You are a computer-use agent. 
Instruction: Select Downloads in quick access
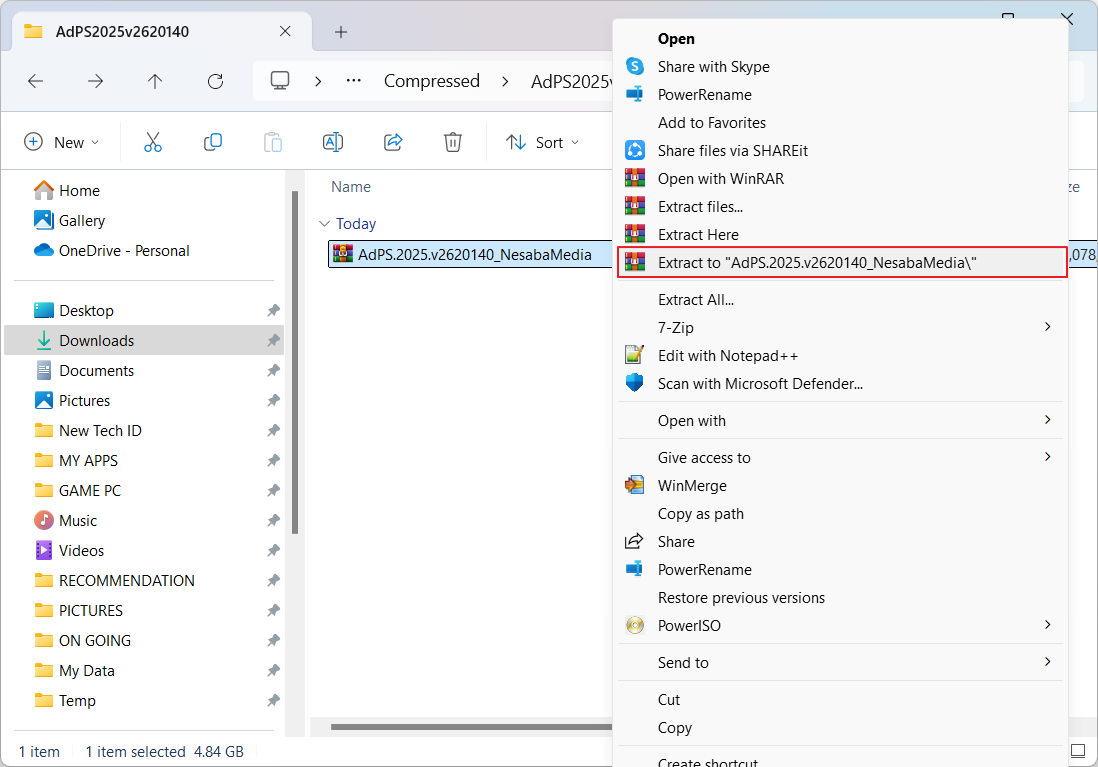(144, 340)
